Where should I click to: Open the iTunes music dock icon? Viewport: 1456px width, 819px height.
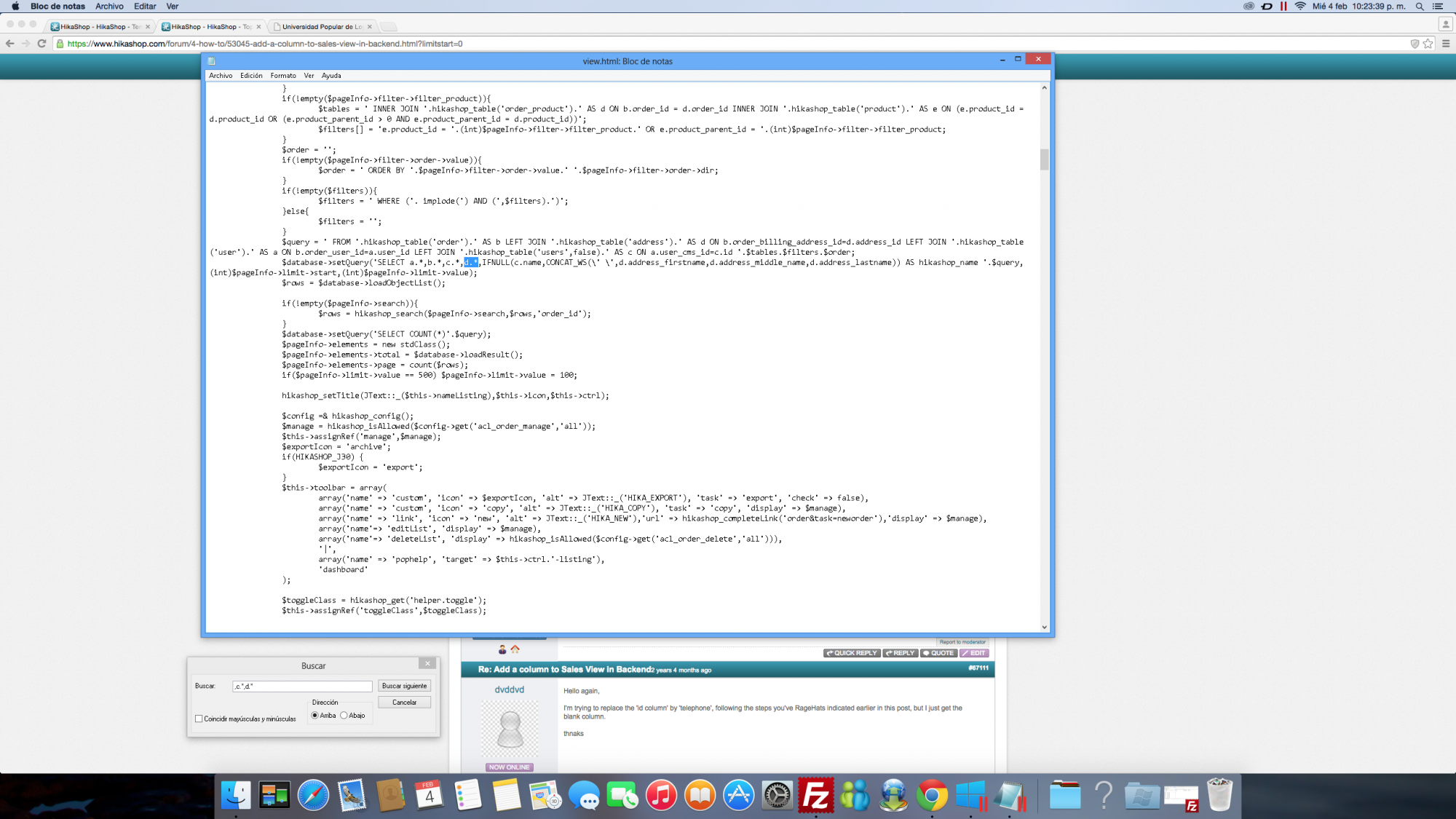(x=661, y=795)
